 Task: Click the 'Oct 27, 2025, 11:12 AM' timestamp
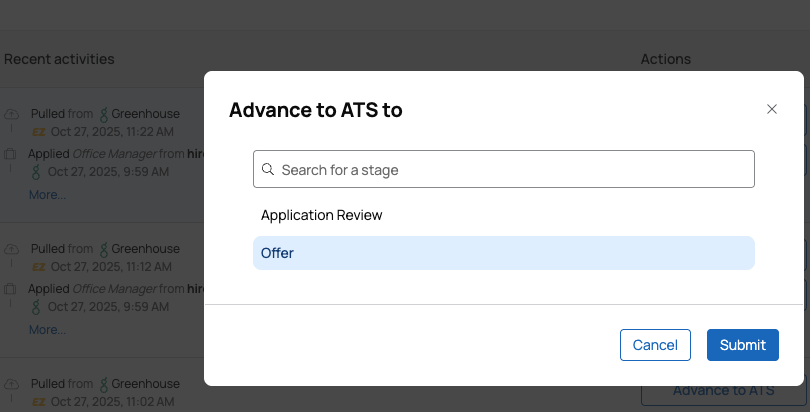(x=111, y=266)
